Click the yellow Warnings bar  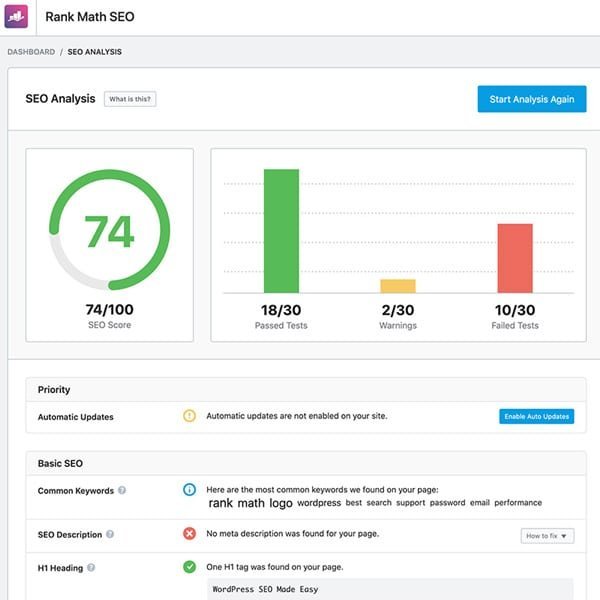(x=397, y=286)
